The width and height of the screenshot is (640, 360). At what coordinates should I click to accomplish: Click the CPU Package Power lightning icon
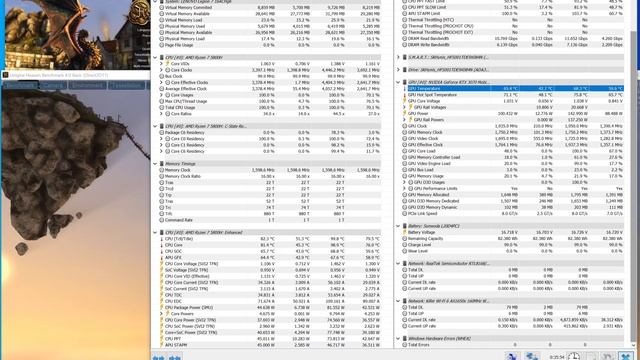pos(162,308)
